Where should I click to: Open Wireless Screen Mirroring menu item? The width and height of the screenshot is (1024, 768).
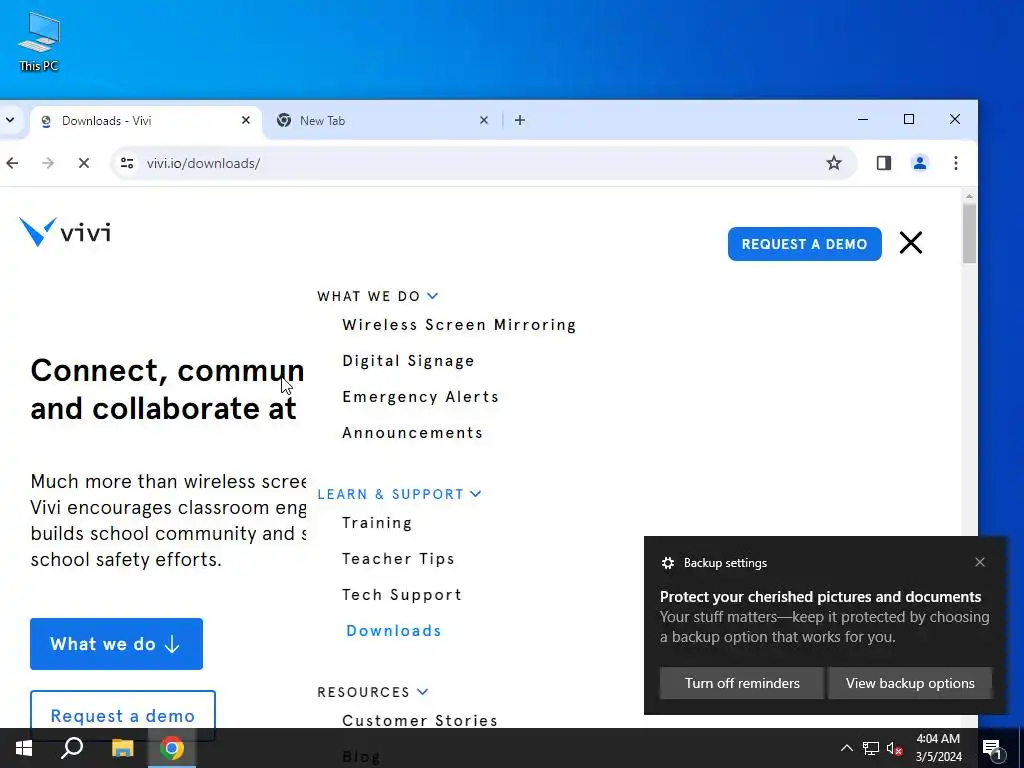pyautogui.click(x=459, y=325)
